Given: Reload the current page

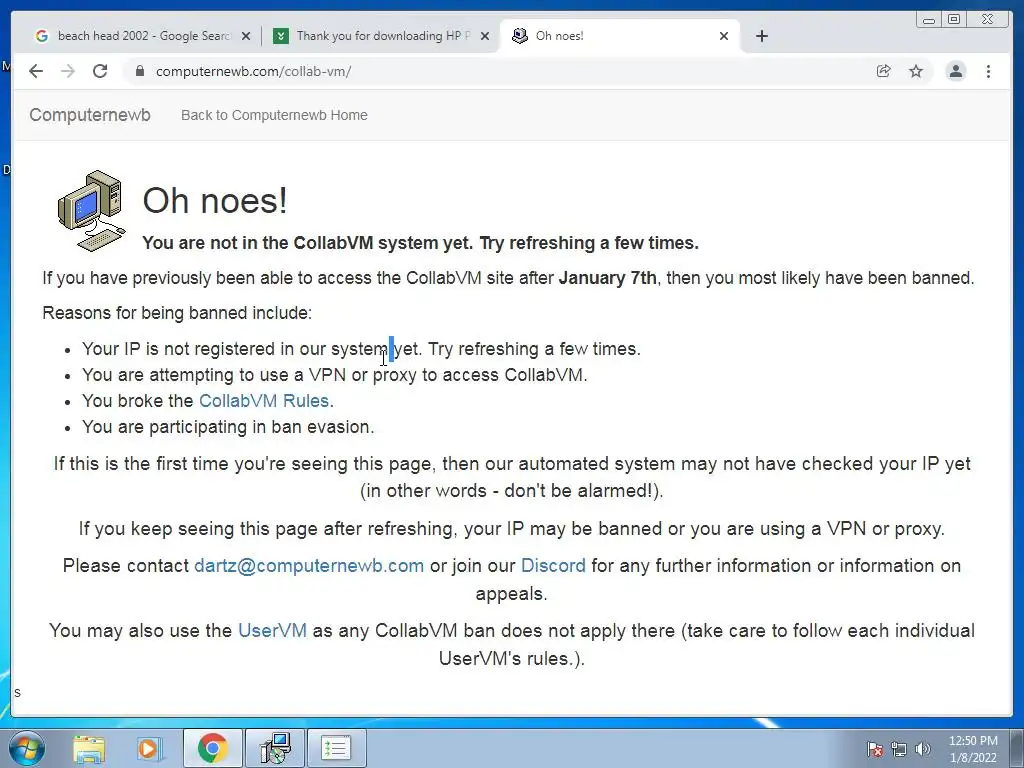Looking at the screenshot, I should coord(100,71).
